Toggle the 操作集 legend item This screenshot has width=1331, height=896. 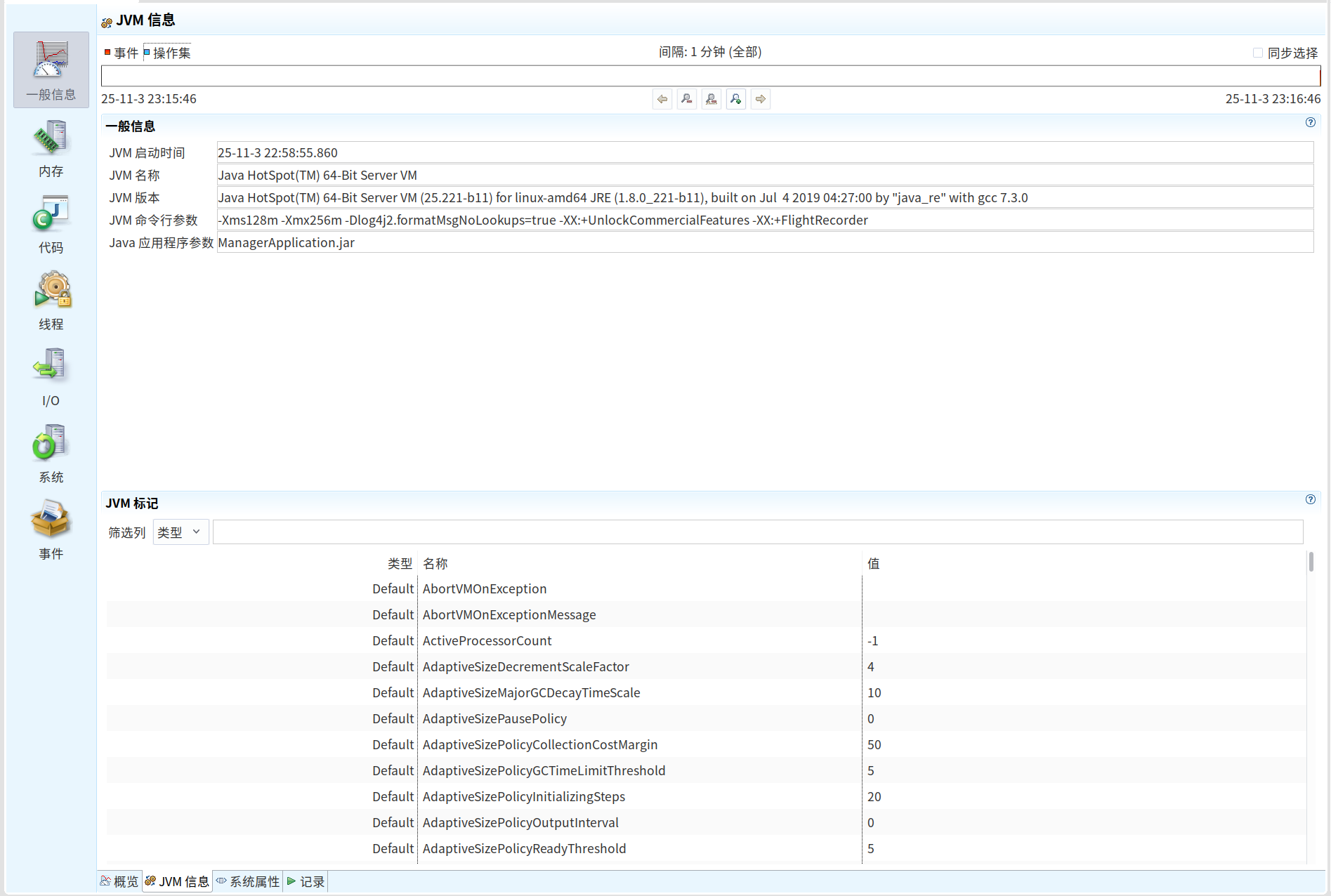point(167,53)
